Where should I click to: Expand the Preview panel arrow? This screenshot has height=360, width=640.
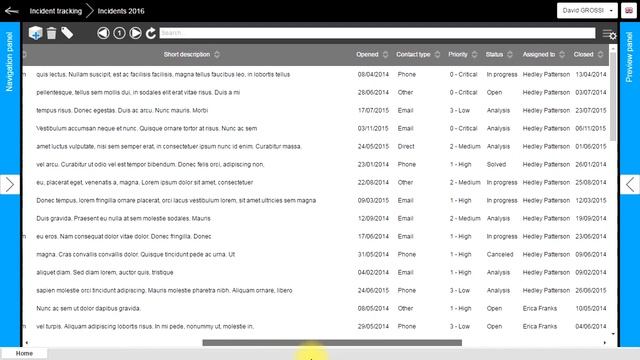click(x=630, y=184)
